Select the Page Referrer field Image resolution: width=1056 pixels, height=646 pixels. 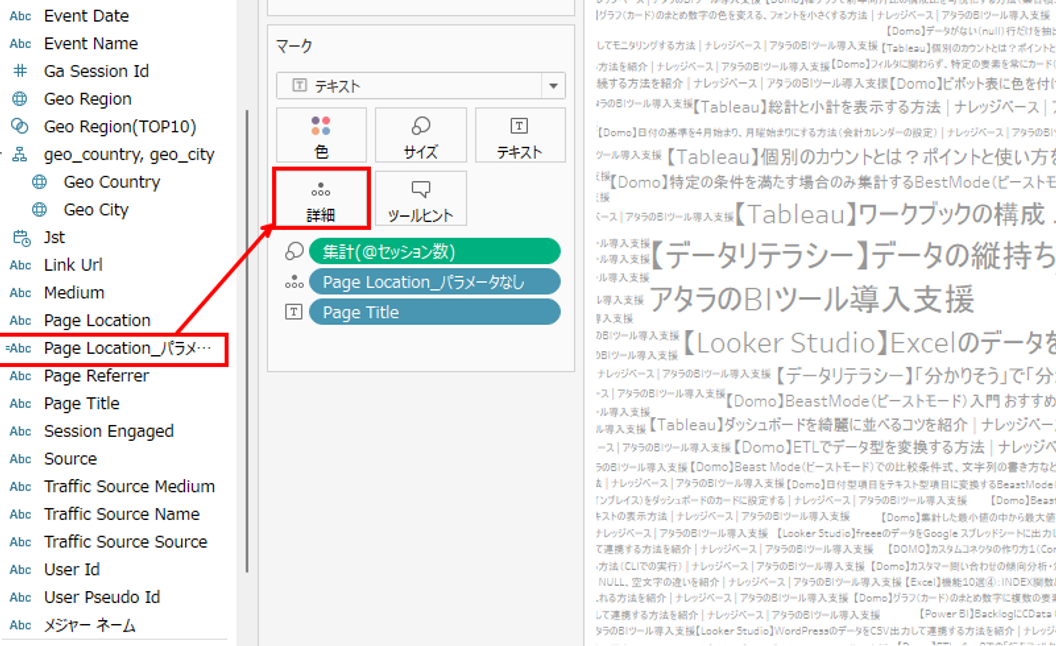pyautogui.click(x=96, y=375)
